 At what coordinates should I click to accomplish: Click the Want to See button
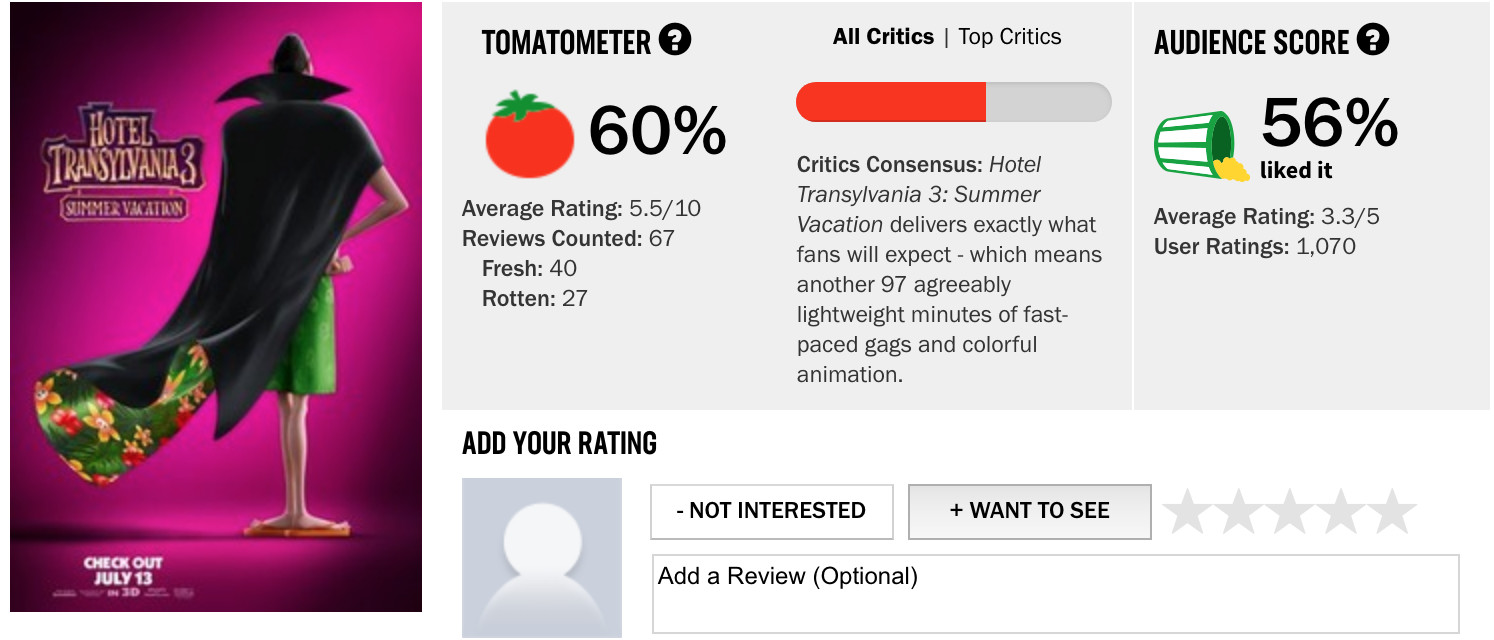1030,511
